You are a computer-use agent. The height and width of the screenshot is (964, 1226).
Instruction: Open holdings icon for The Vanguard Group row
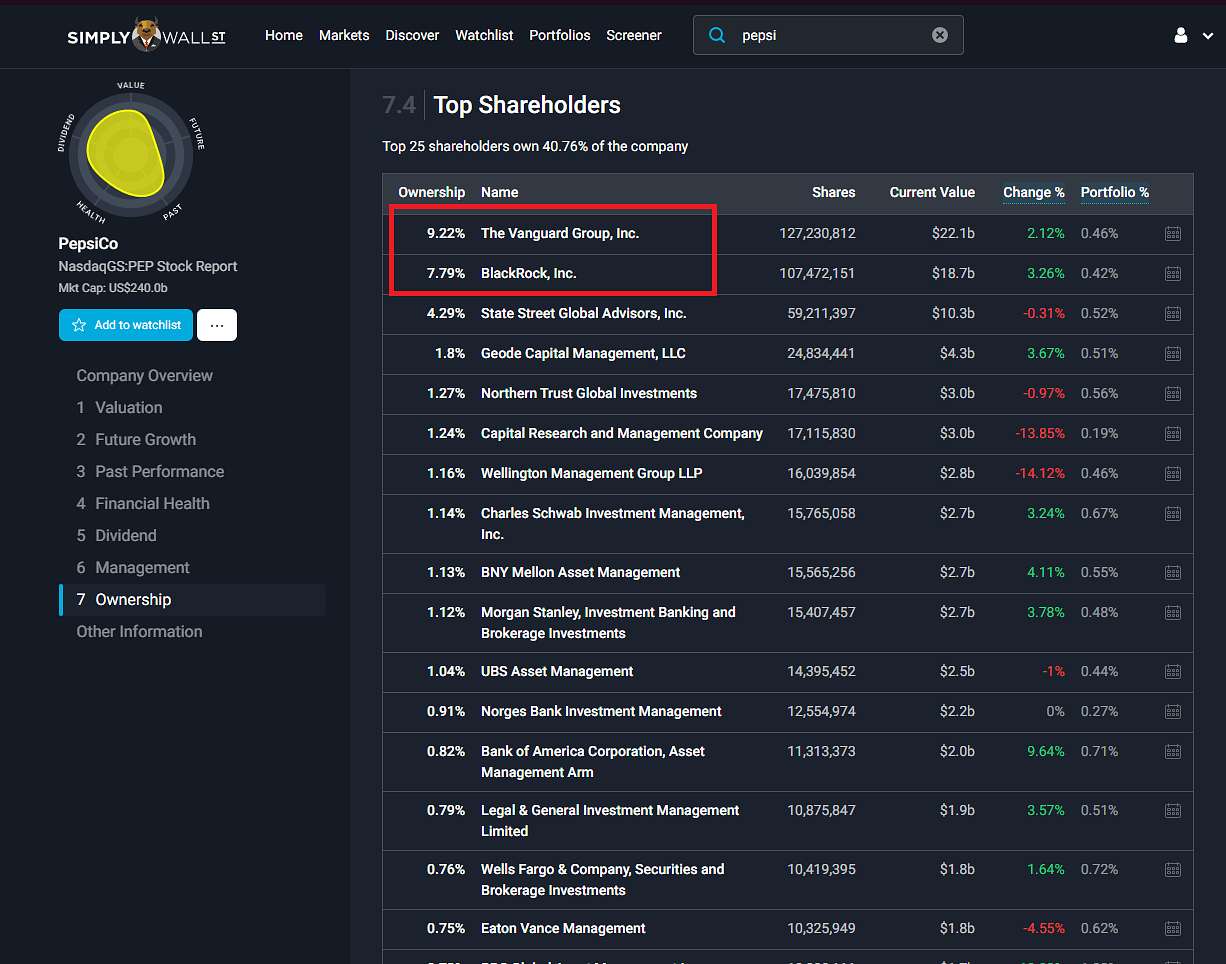[x=1173, y=233]
